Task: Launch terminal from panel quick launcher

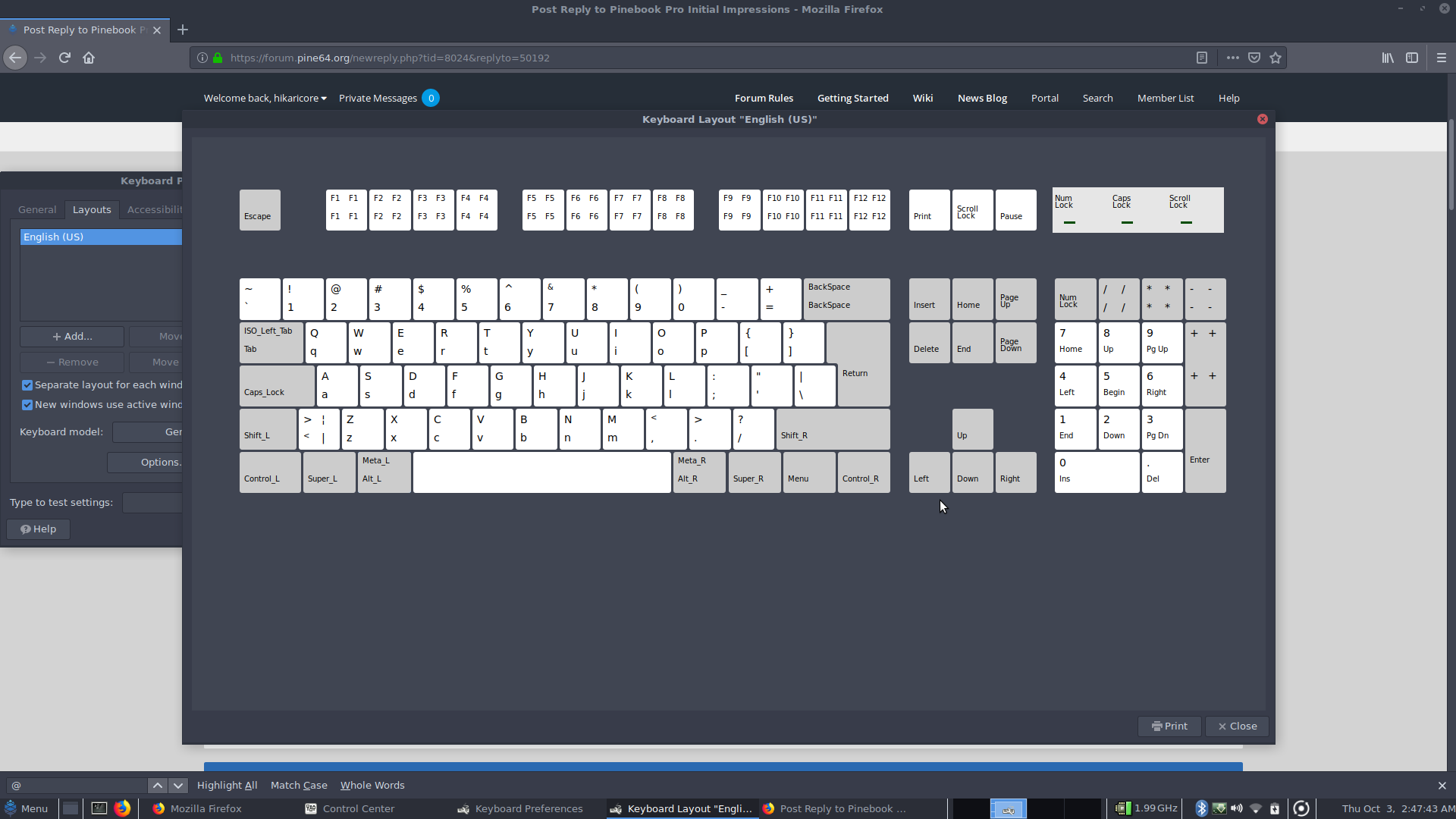Action: (x=99, y=808)
